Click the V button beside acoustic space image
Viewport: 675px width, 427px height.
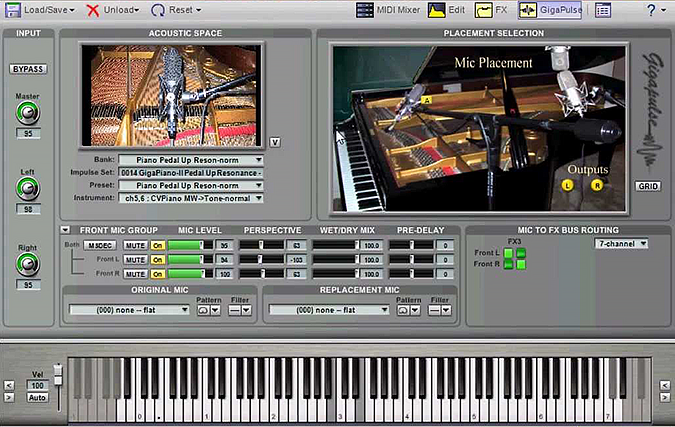click(x=275, y=142)
